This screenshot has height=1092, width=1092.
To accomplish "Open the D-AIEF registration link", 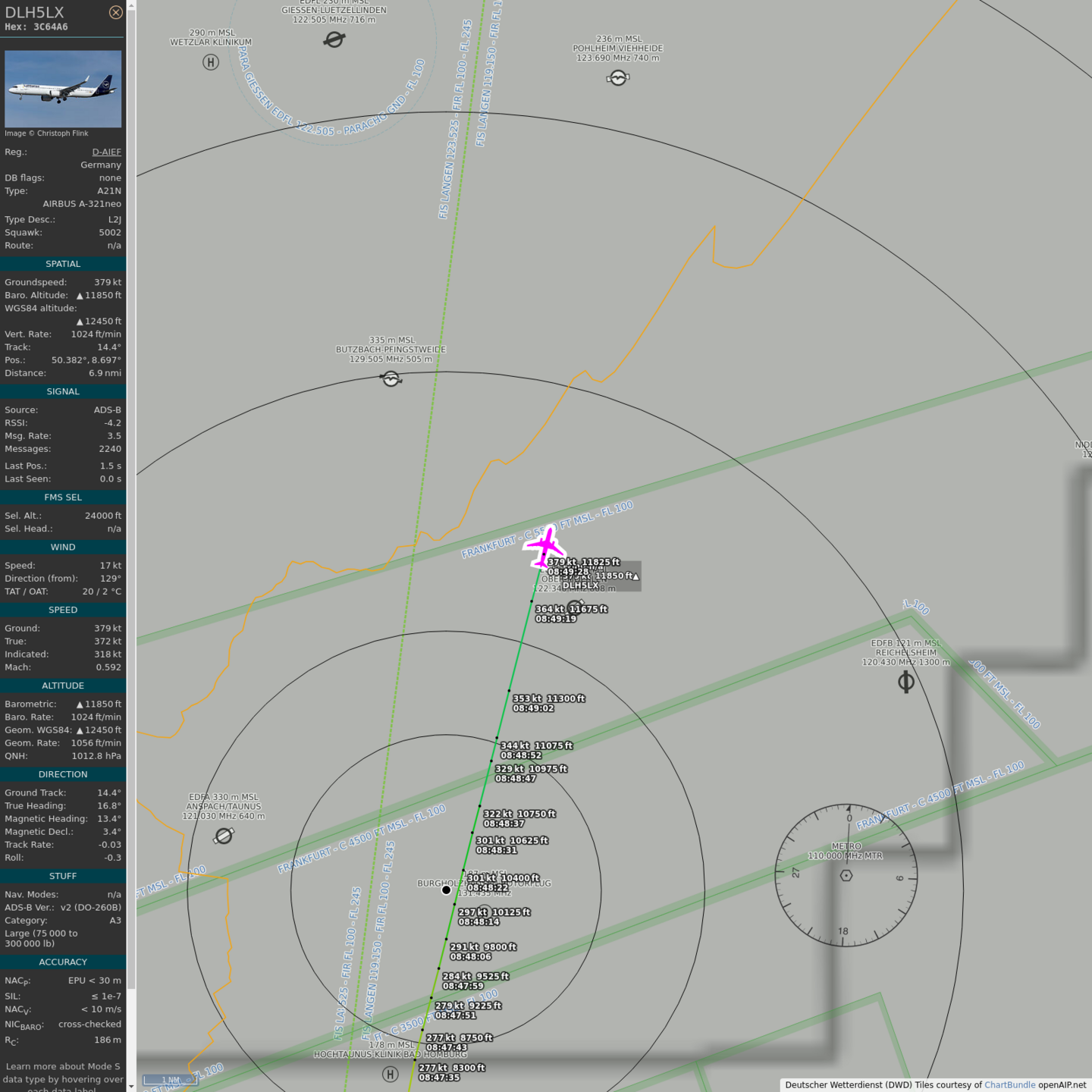I will 106,152.
